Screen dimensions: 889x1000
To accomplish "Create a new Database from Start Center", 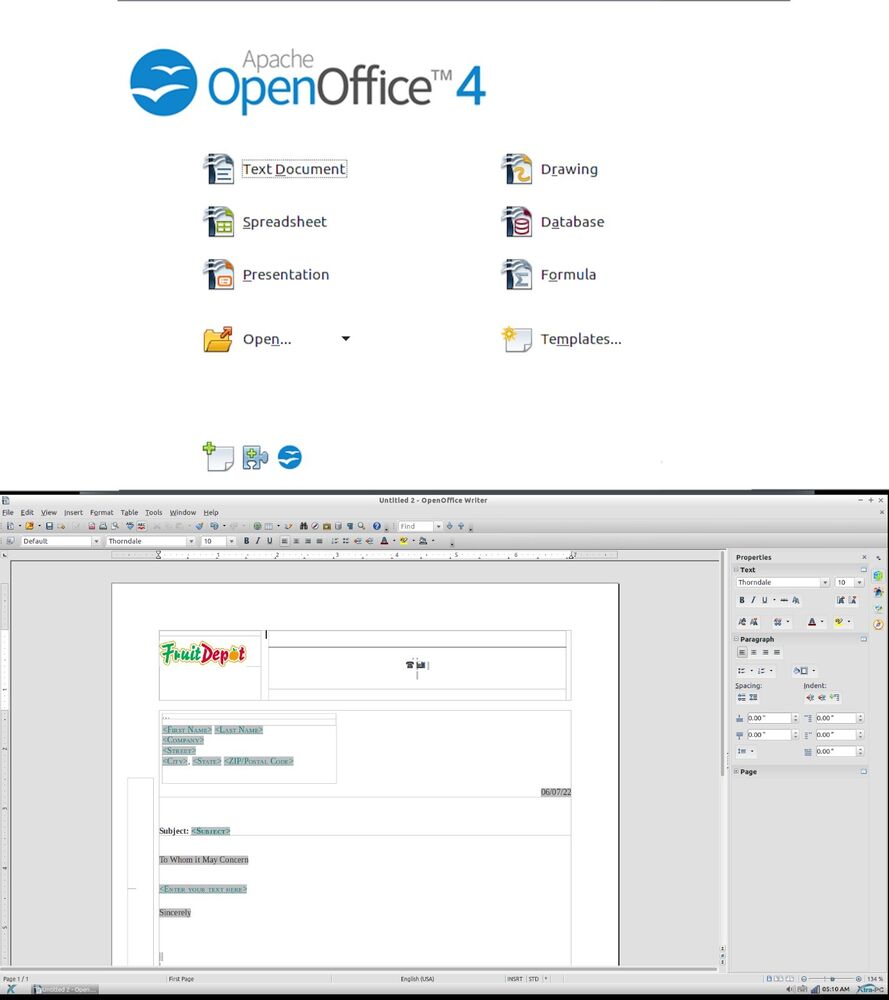I will (552, 222).
